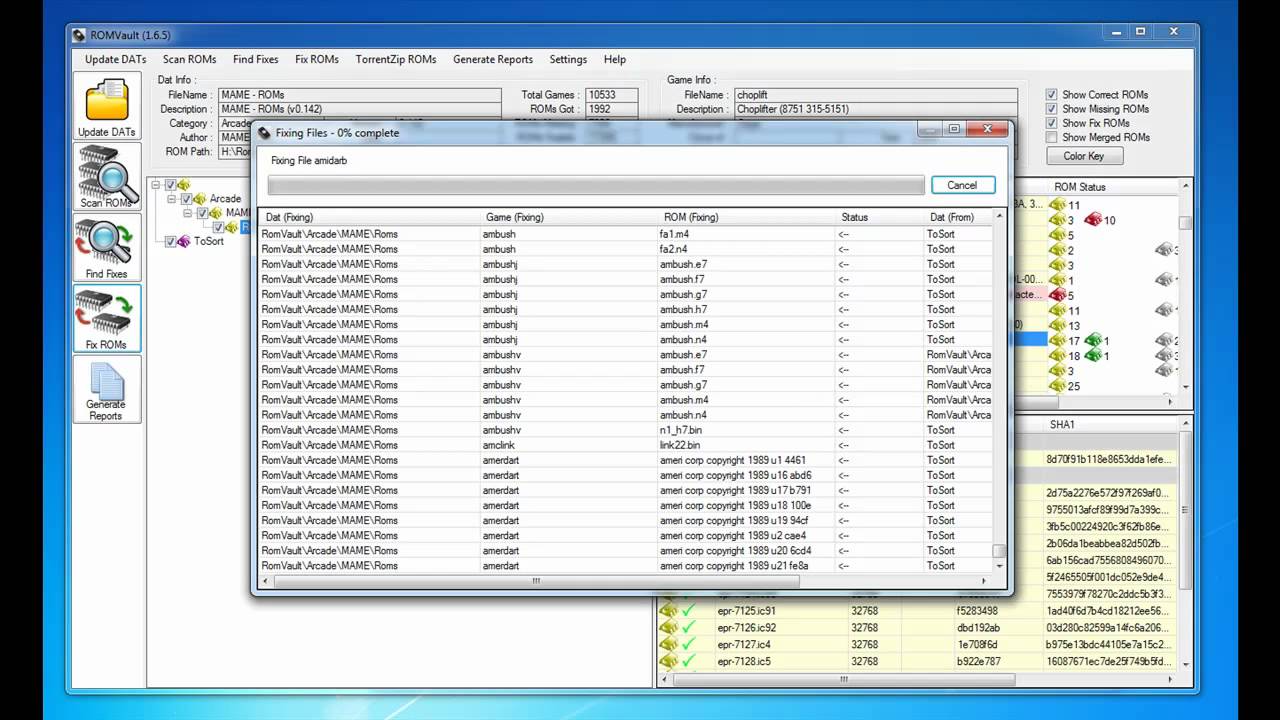Collapse the root tree node

[156, 185]
